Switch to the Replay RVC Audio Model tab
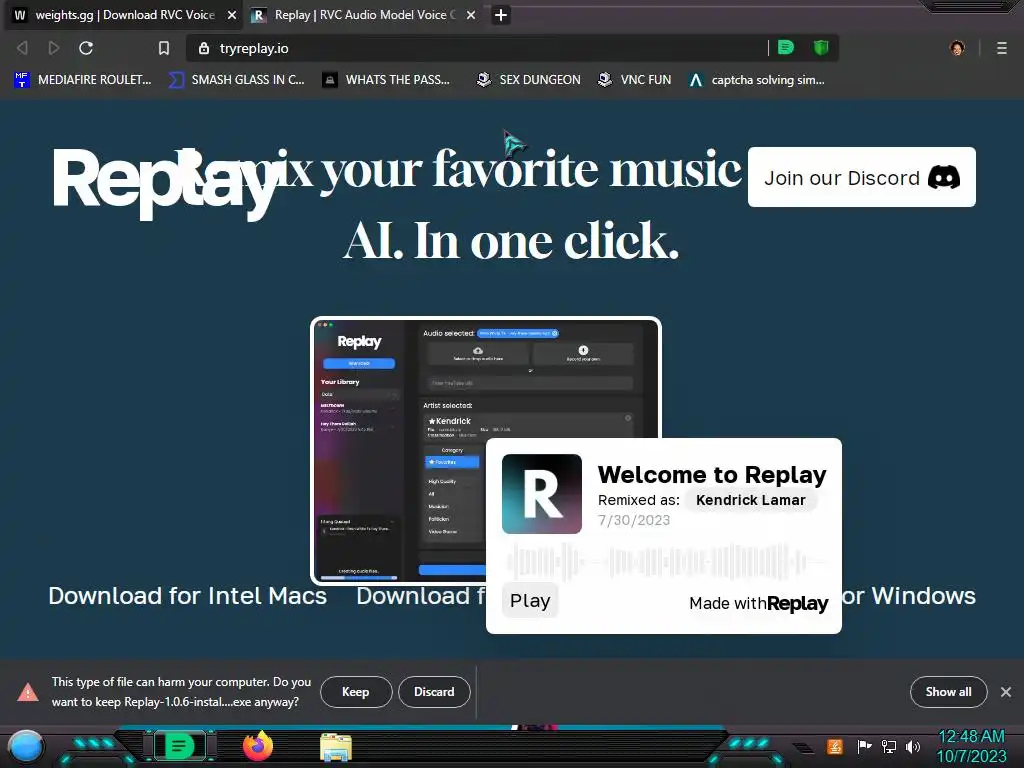 364,15
